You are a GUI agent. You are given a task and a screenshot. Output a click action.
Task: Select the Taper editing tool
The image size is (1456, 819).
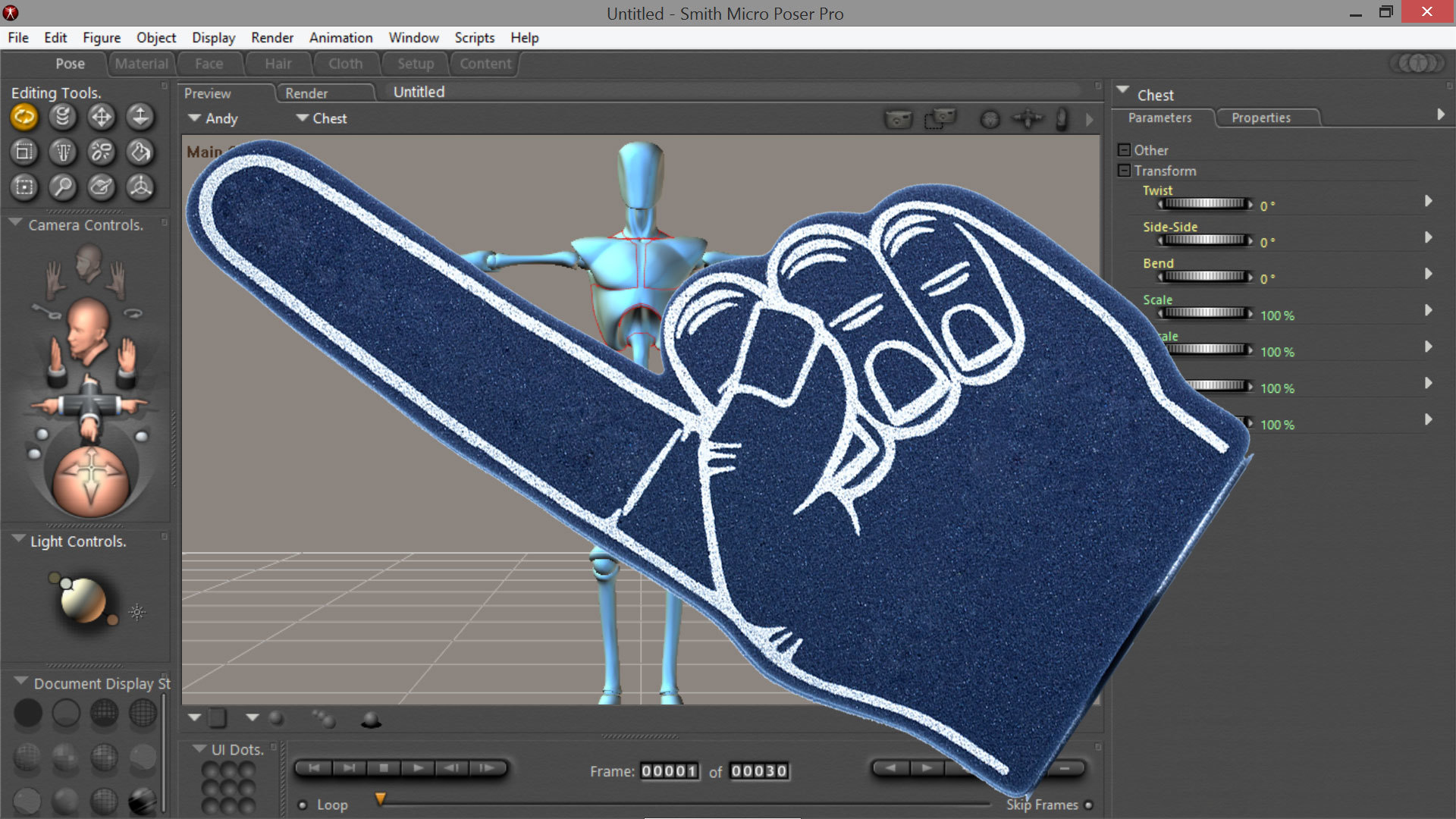coord(63,152)
